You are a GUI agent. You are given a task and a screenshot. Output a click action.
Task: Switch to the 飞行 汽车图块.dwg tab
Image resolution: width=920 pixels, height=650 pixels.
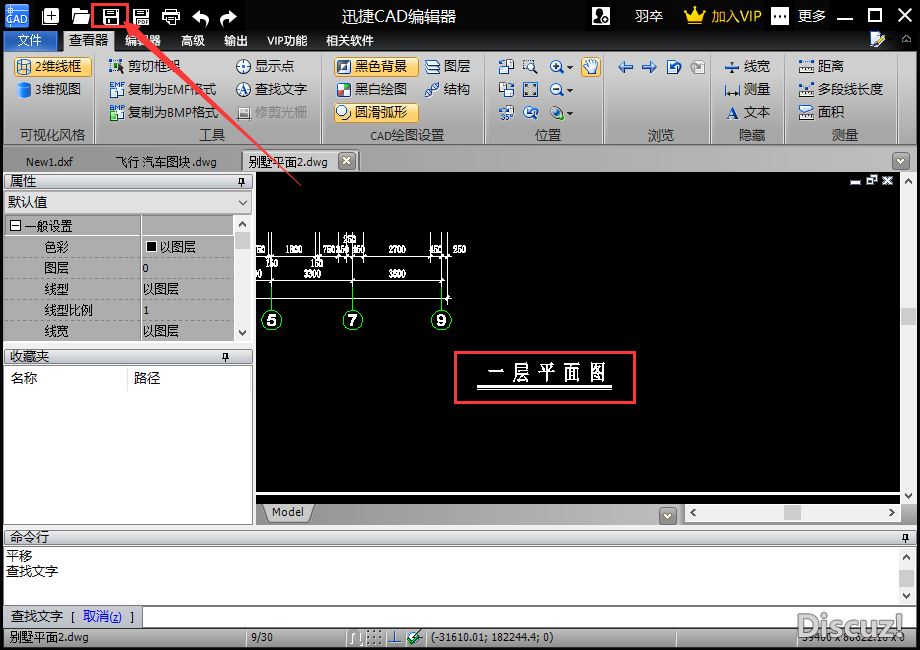click(x=165, y=161)
